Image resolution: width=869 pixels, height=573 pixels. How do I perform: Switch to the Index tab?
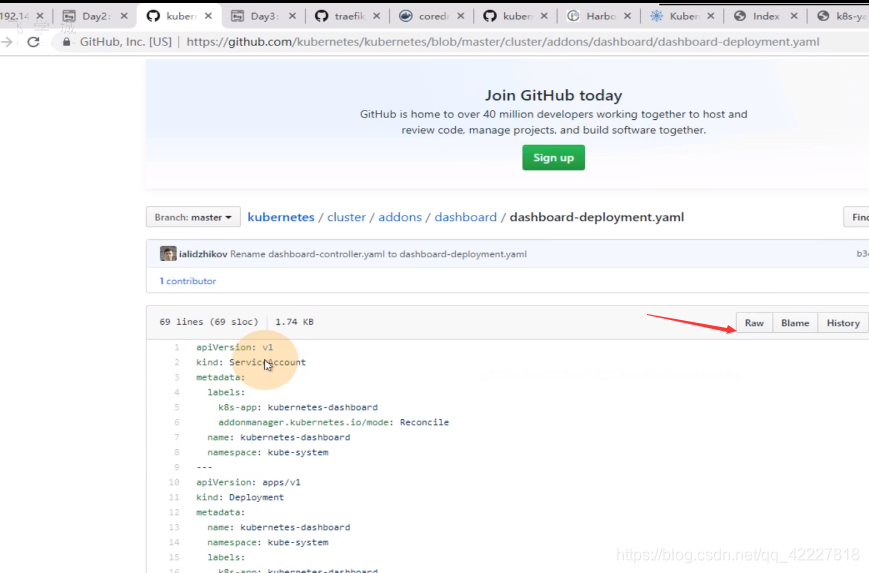(x=766, y=16)
